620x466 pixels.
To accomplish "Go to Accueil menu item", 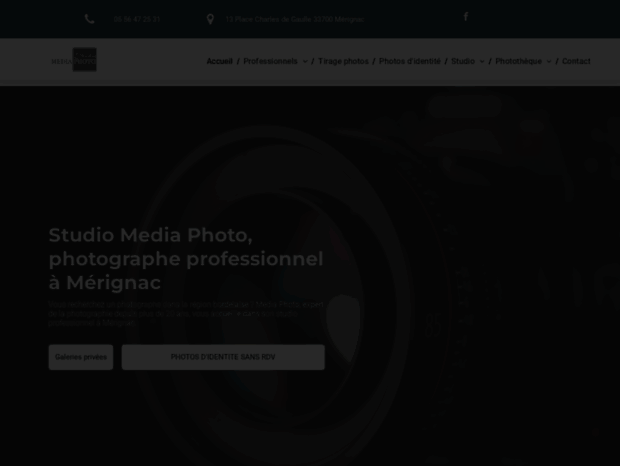I will pos(219,61).
